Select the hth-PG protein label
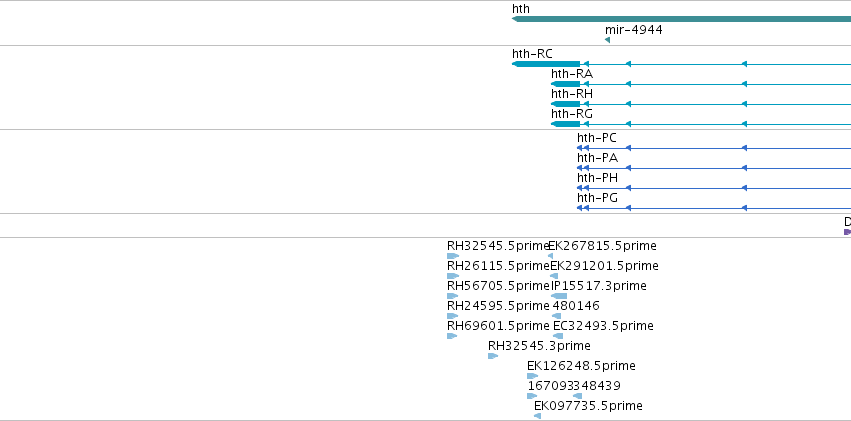 [598, 198]
